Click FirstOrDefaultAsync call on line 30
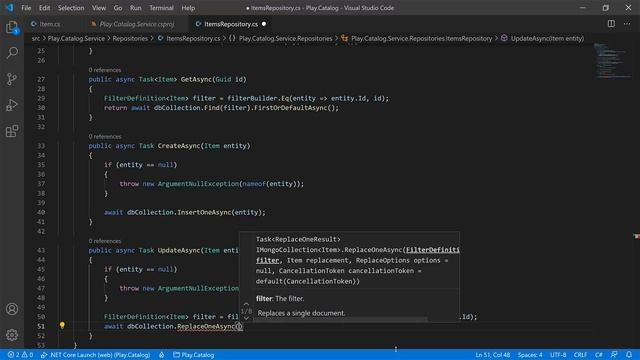 coord(292,108)
